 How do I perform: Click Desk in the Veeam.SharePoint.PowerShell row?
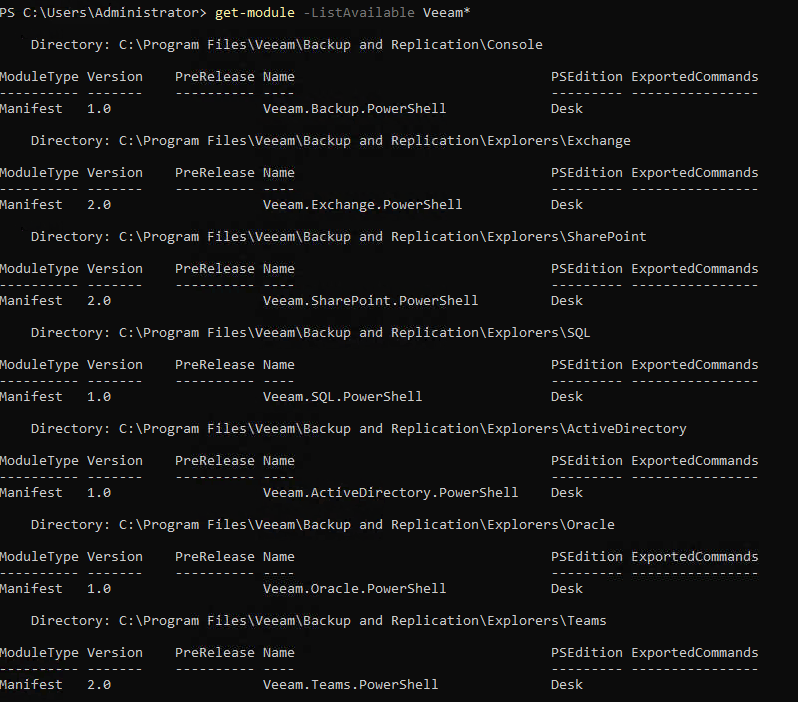click(x=566, y=301)
